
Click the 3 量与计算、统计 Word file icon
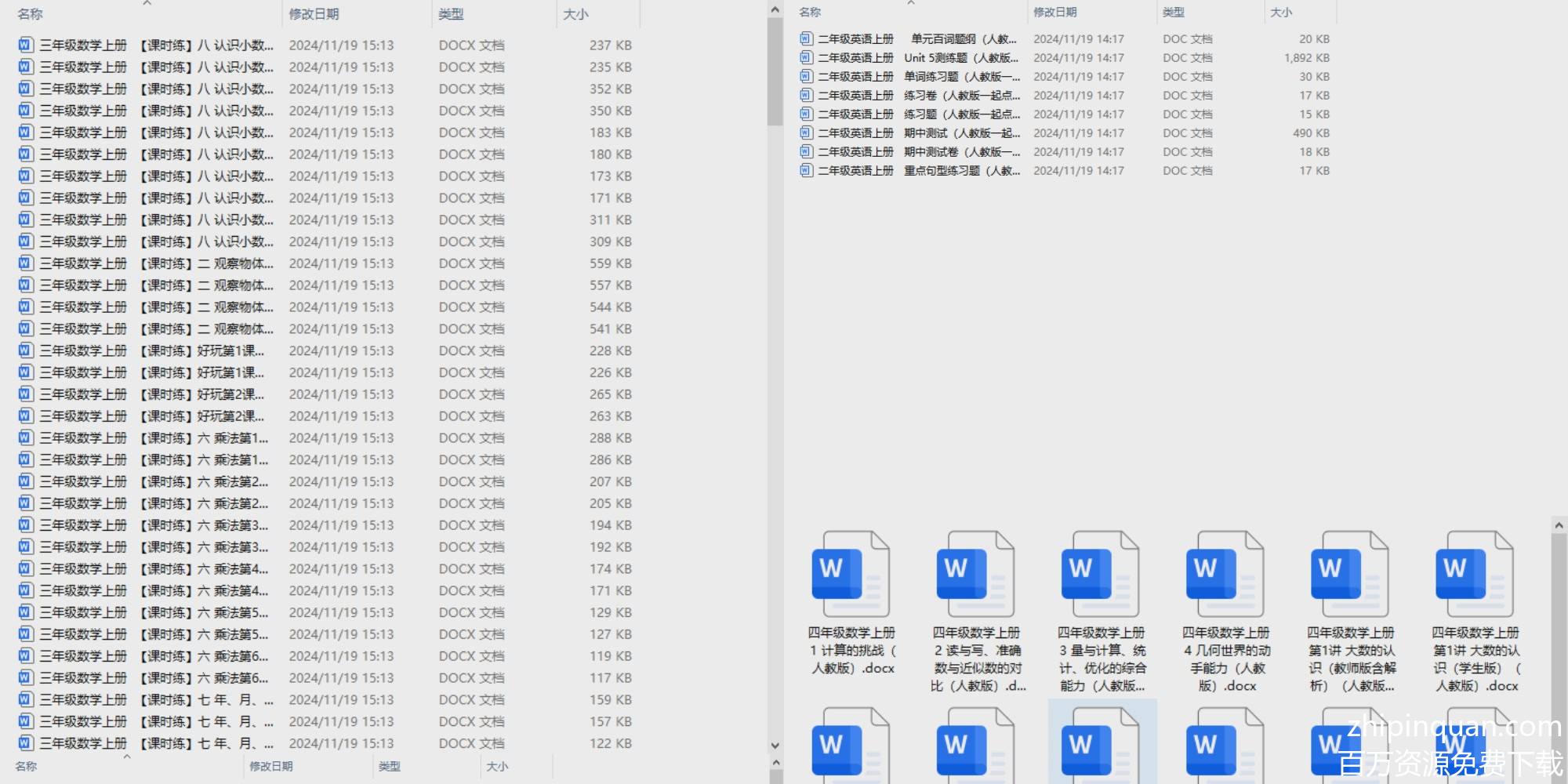click(1100, 574)
